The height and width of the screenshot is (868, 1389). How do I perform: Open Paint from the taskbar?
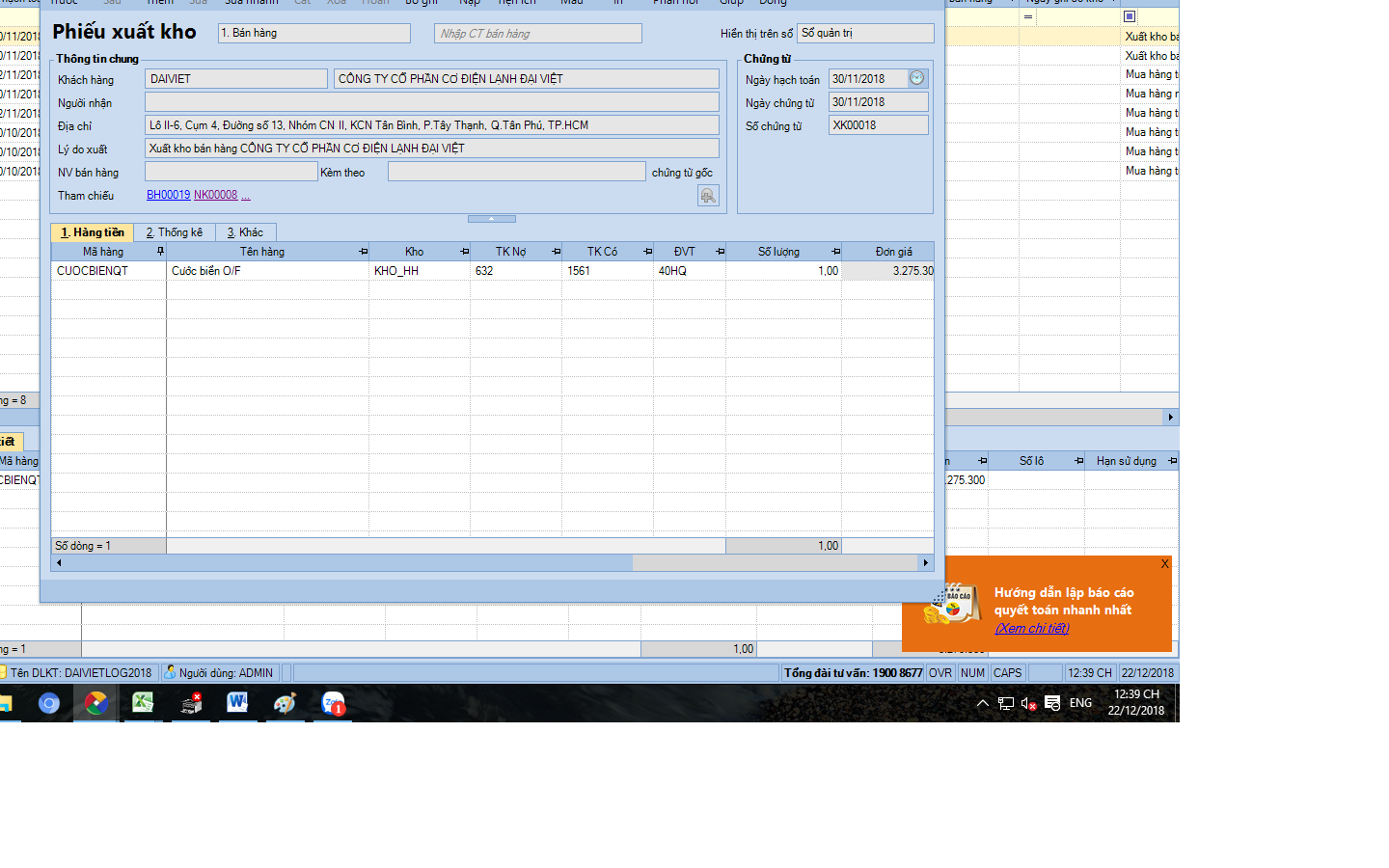[285, 704]
